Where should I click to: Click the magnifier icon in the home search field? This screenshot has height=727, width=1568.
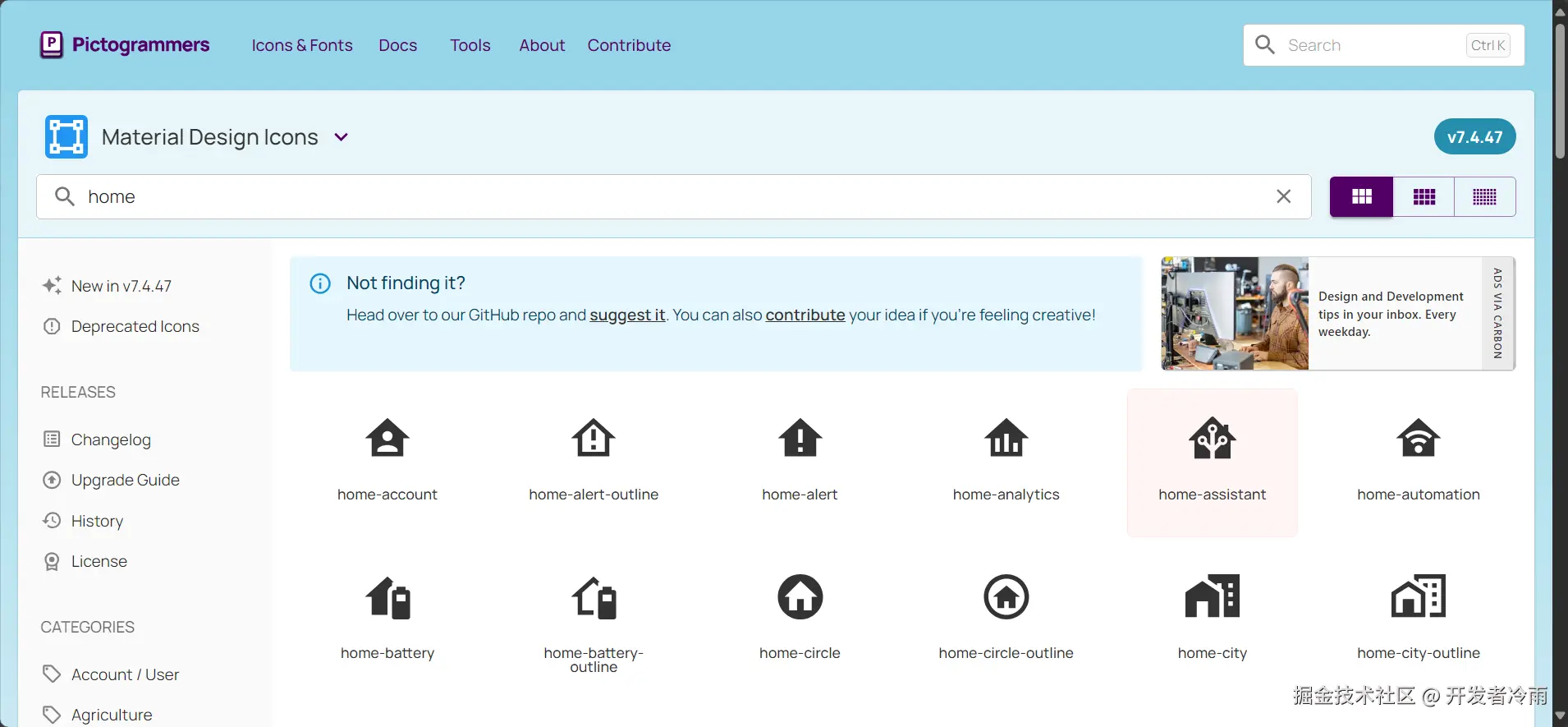[x=65, y=196]
